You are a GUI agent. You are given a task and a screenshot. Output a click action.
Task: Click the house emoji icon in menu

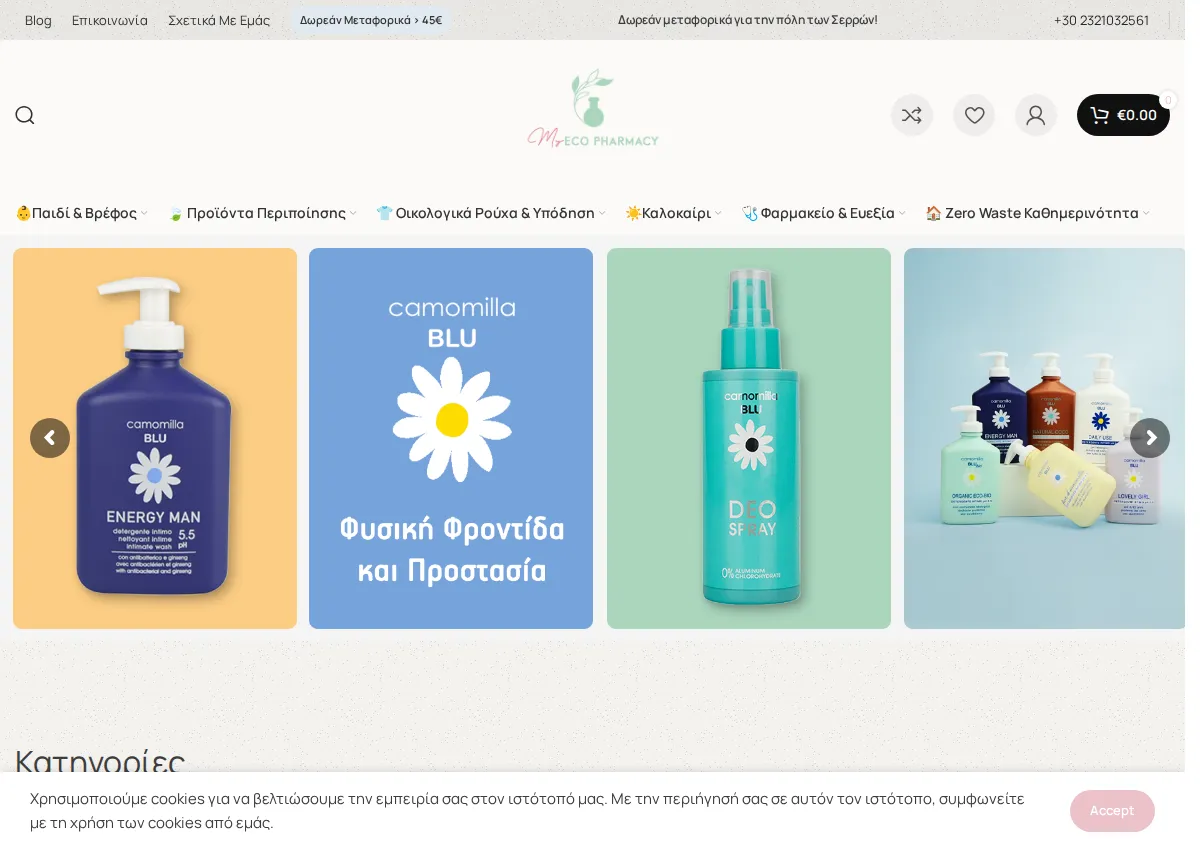(933, 213)
